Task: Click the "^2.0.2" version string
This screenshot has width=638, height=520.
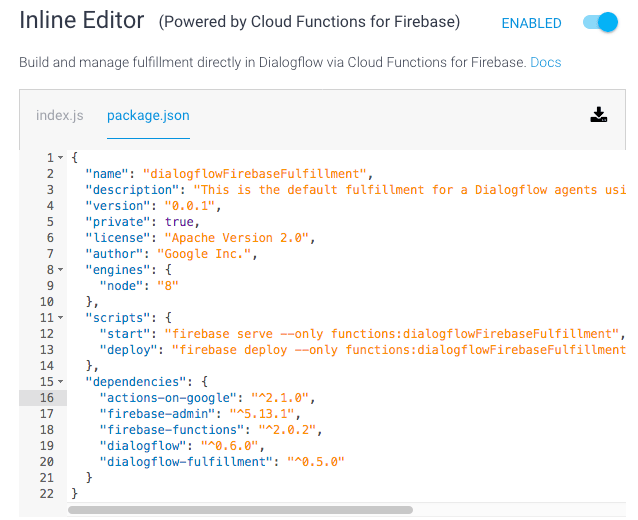Action: point(287,430)
